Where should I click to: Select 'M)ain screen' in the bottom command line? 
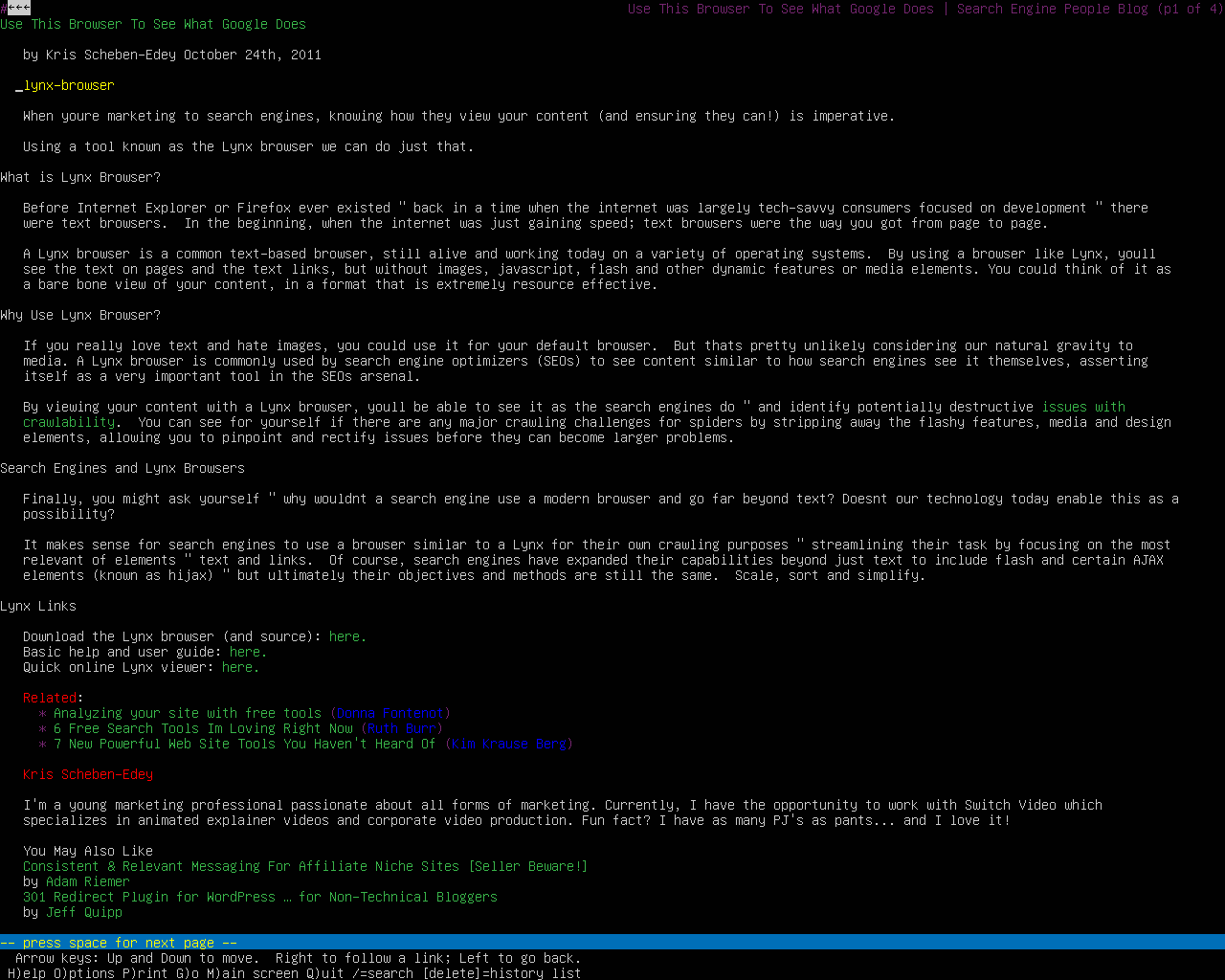[253, 973]
